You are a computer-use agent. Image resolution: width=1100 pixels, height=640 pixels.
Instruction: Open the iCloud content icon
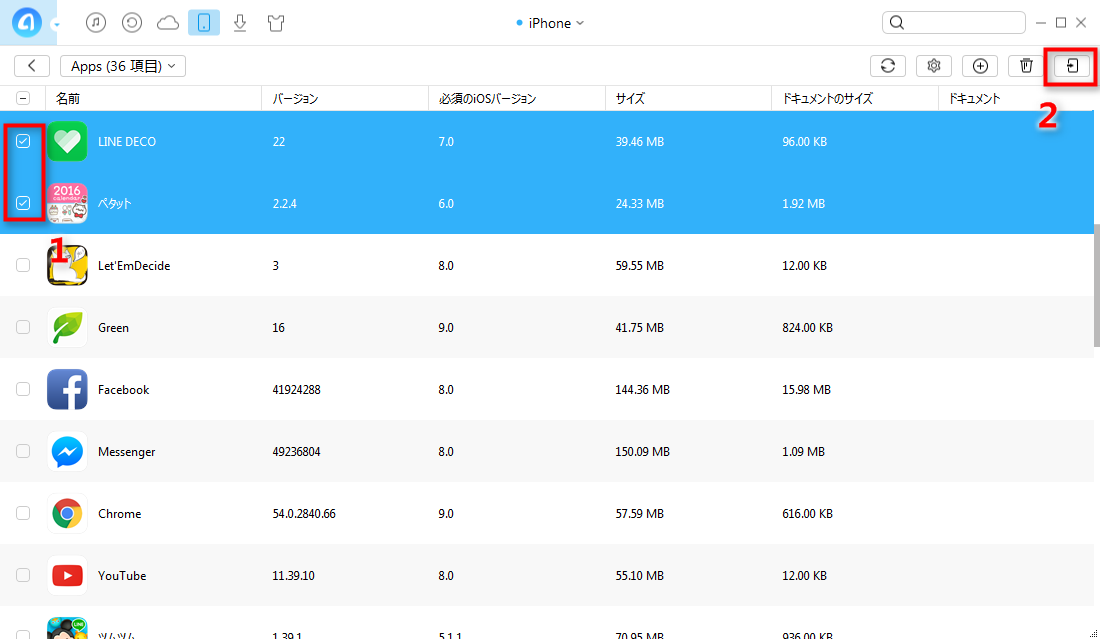pyautogui.click(x=168, y=23)
